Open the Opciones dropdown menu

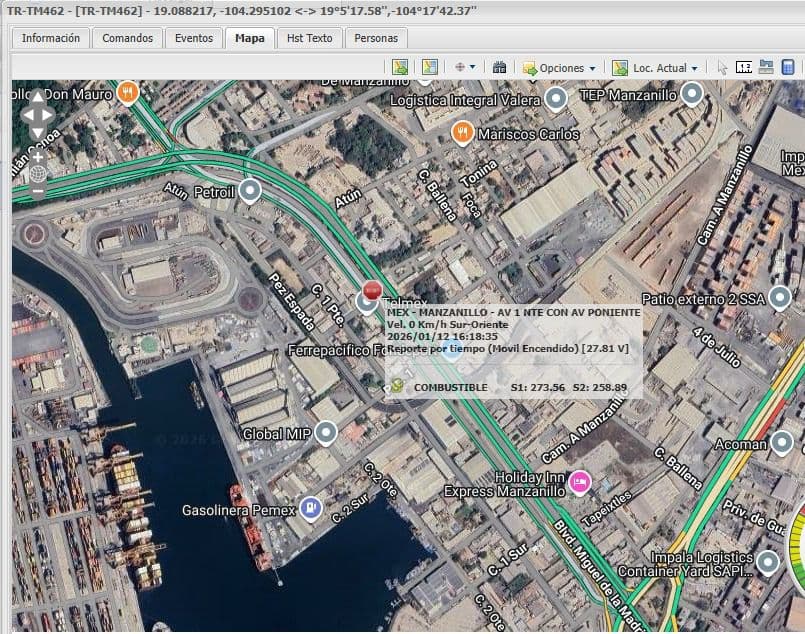[556, 67]
